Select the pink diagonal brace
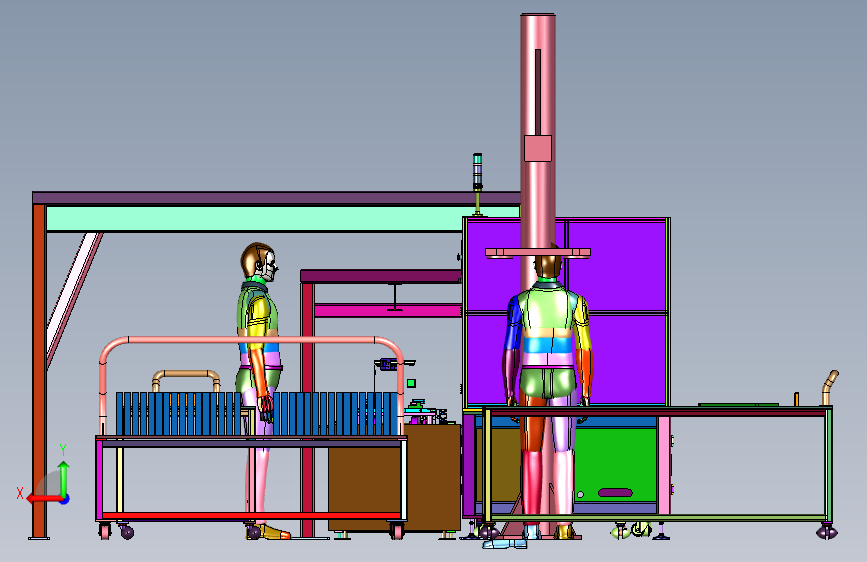 click(x=74, y=299)
